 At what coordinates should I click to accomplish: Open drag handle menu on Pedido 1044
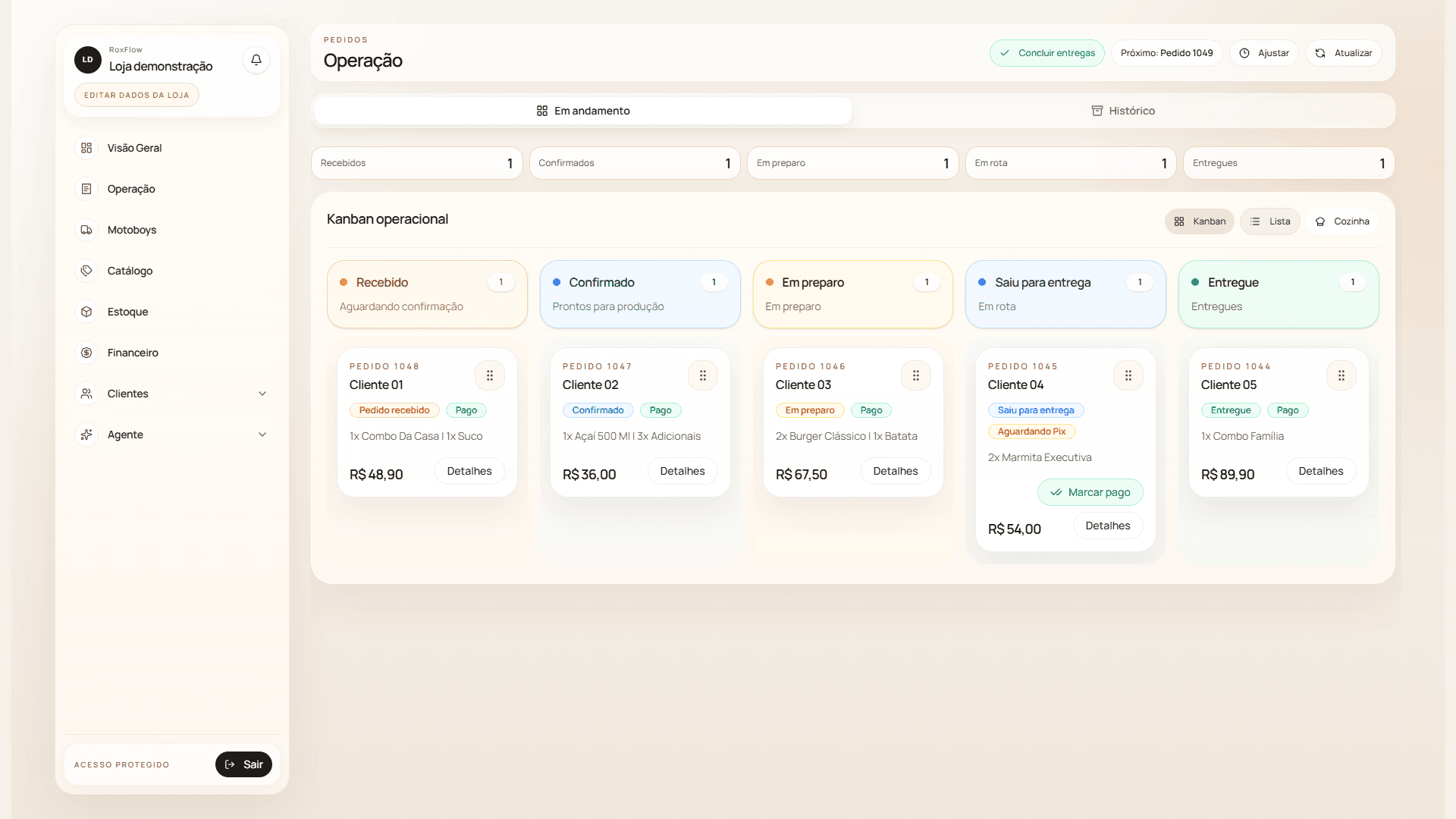[1341, 375]
